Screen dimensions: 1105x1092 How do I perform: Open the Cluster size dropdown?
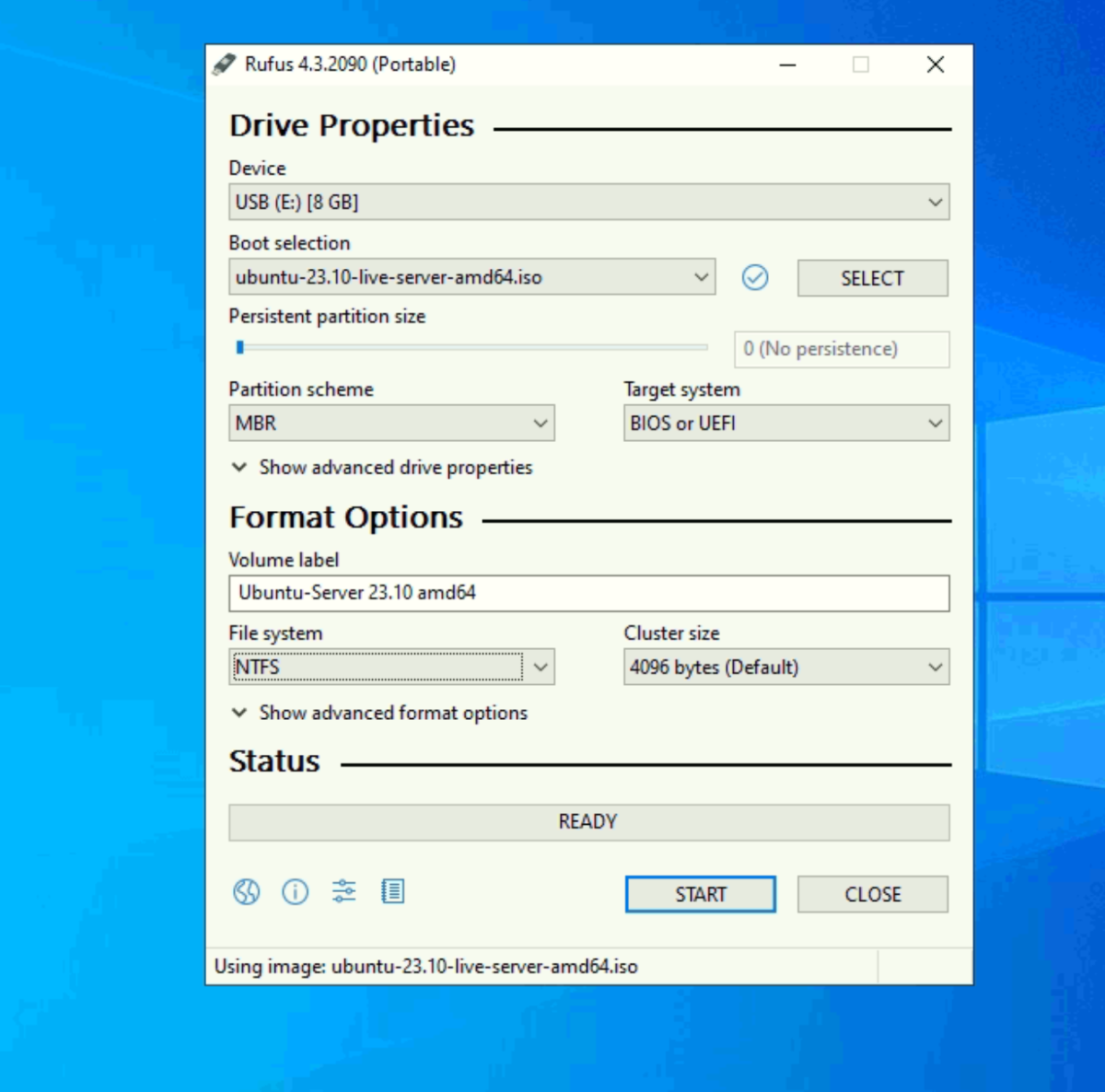(786, 668)
